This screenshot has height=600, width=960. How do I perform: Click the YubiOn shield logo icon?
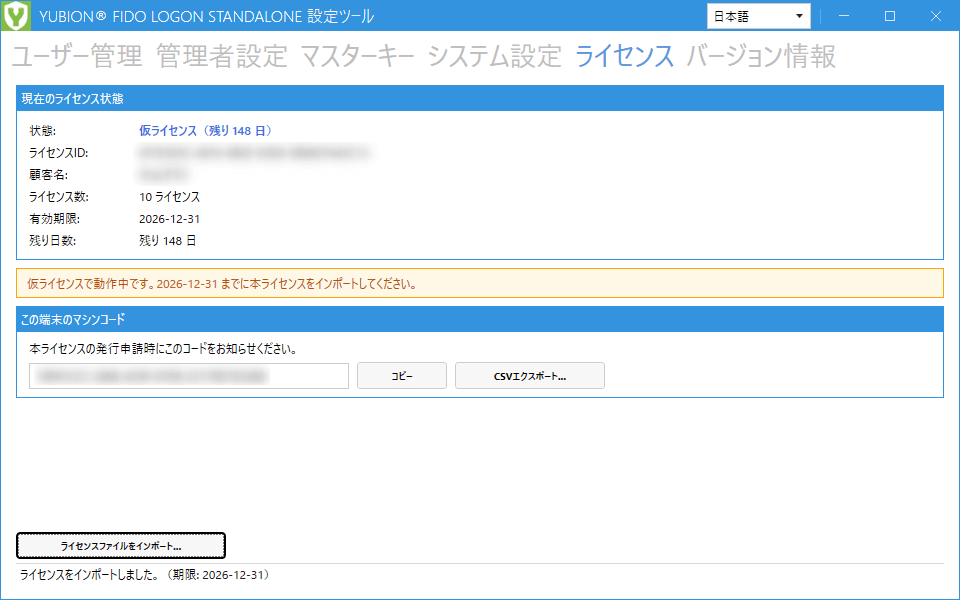click(15, 15)
